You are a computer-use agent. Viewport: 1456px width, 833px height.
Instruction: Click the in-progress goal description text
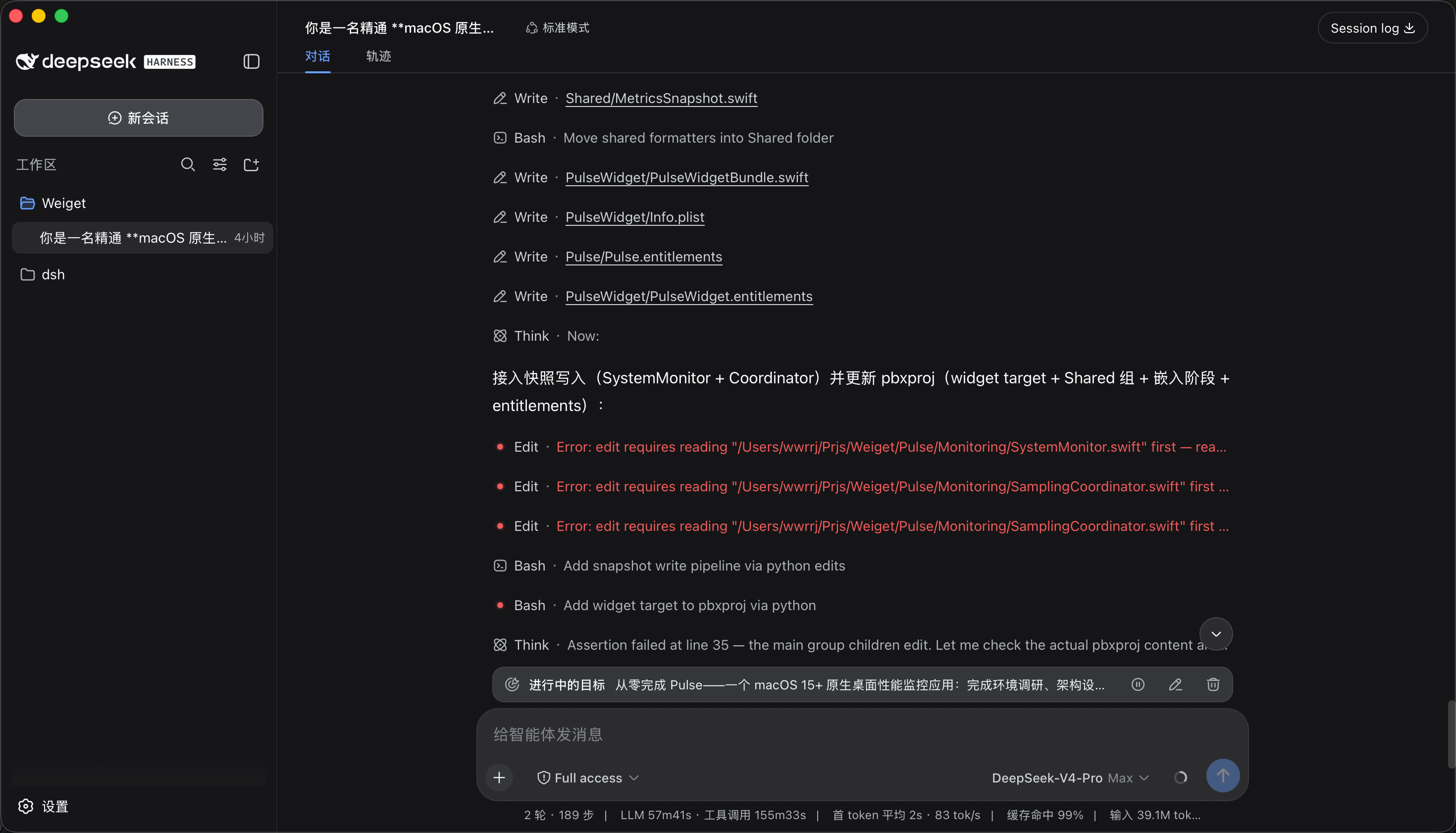860,685
